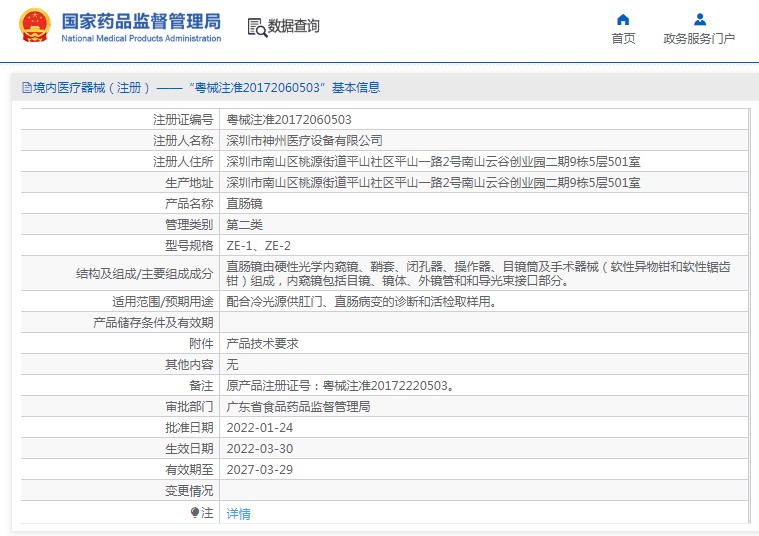Select expiry date 2027-03-29

(x=259, y=470)
